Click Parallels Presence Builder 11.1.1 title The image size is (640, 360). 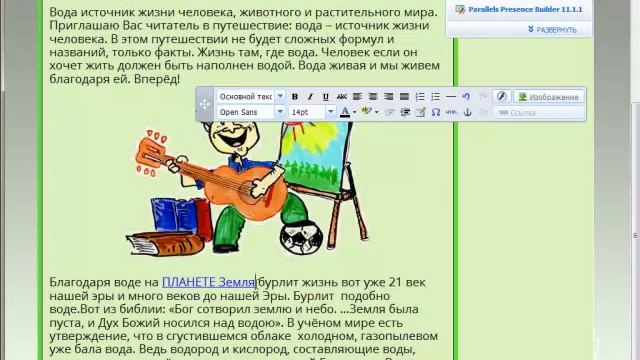(x=525, y=9)
